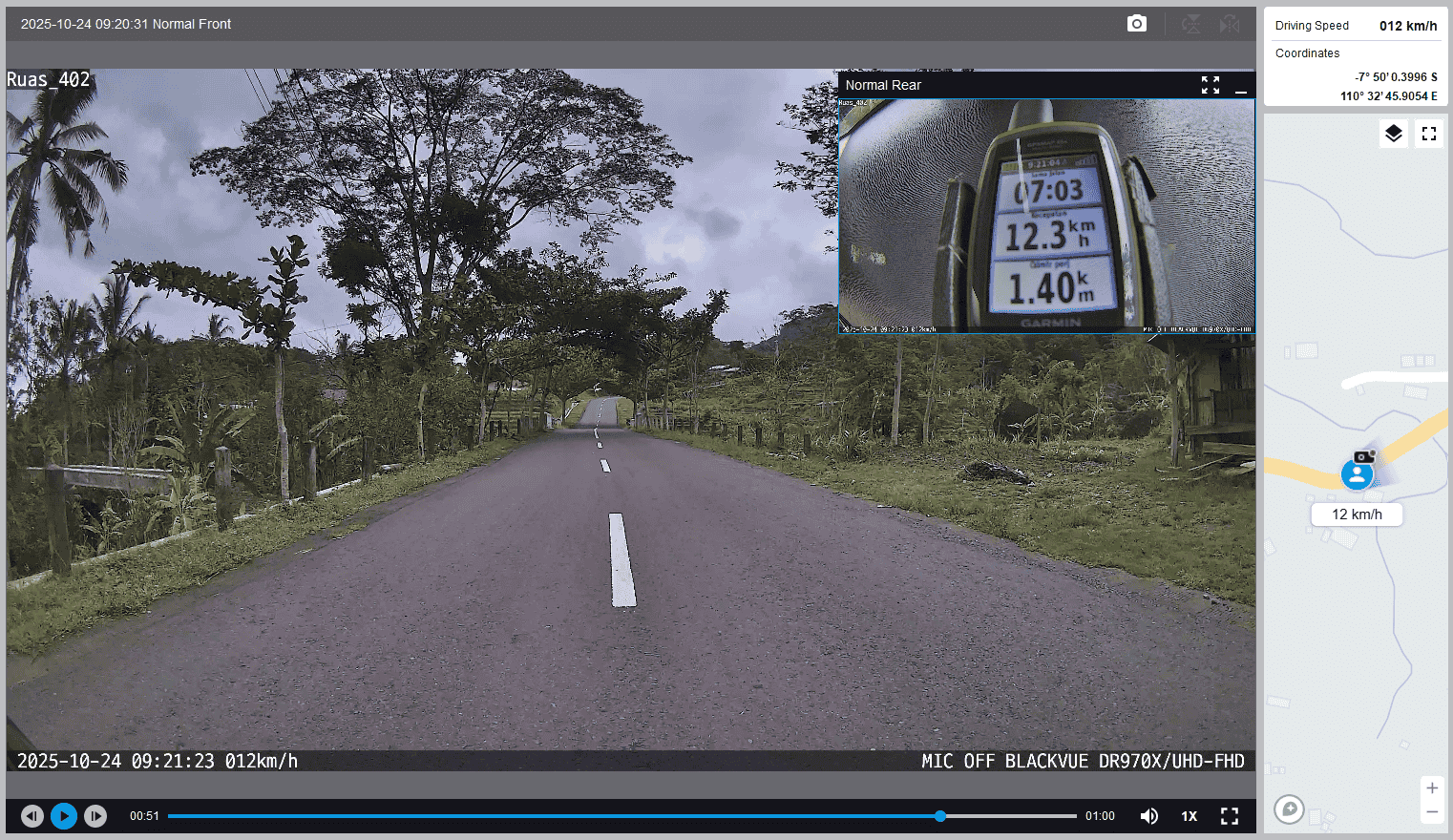Select the vehicle location marker on map
This screenshot has height=840, width=1453.
click(x=1357, y=474)
